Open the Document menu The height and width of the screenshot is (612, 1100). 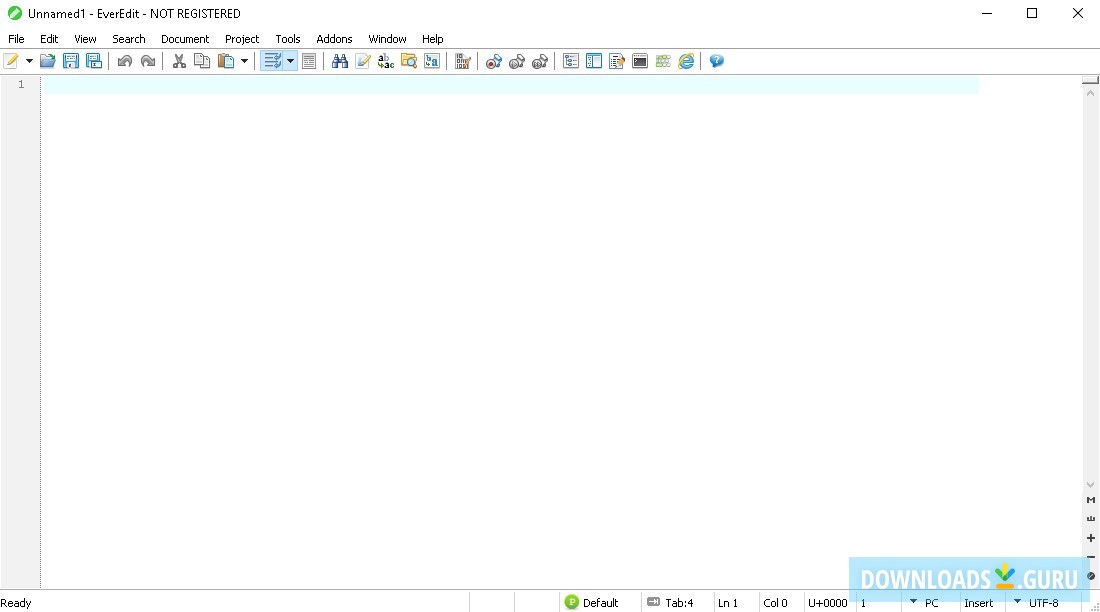[x=185, y=39]
